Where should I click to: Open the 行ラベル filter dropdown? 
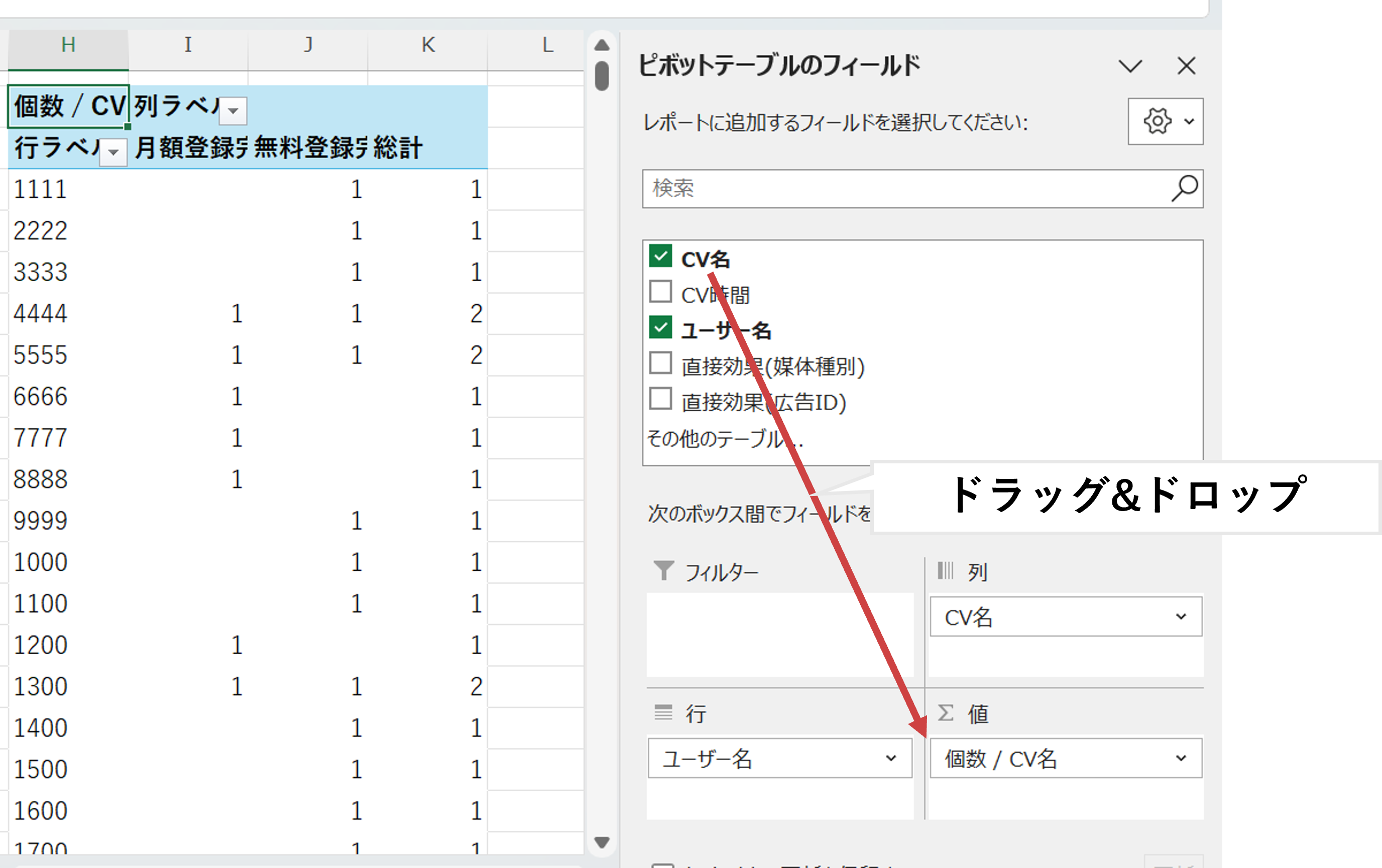pyautogui.click(x=113, y=153)
